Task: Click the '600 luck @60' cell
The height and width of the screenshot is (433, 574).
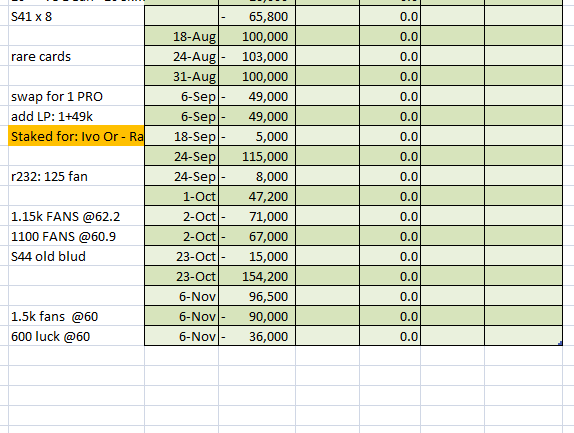Action: click(x=76, y=336)
